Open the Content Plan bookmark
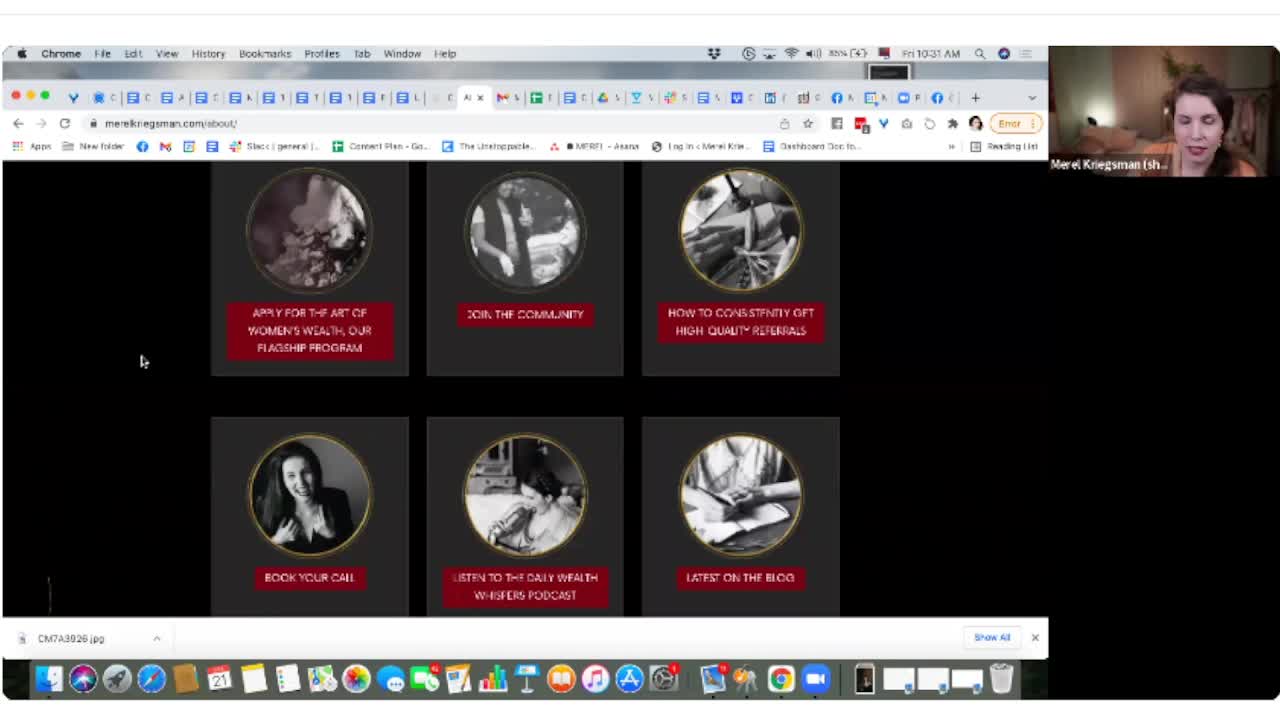Image resolution: width=1280 pixels, height=720 pixels. tap(379, 146)
